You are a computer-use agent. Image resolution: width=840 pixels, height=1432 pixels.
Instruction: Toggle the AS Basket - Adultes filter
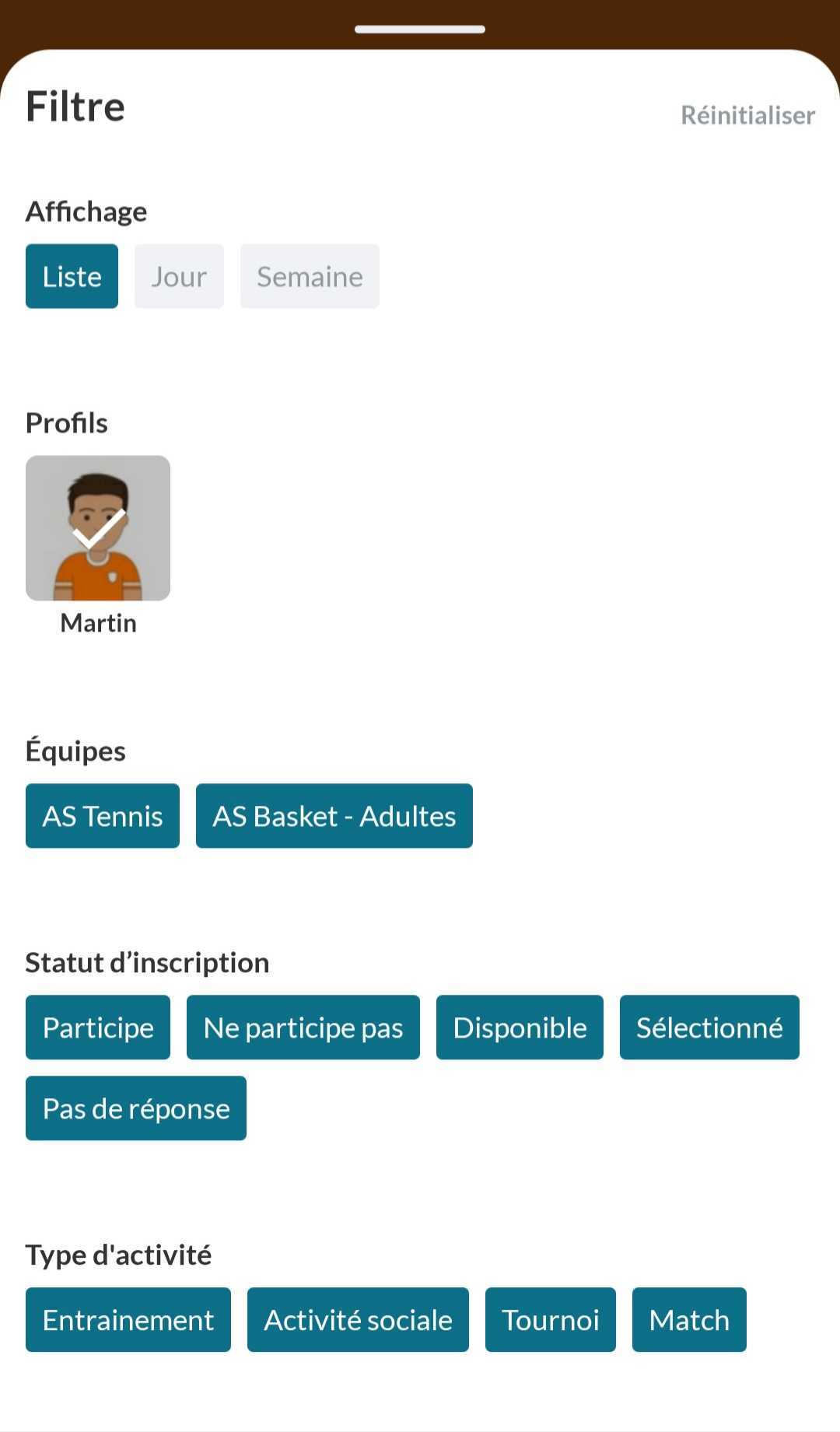tap(334, 816)
